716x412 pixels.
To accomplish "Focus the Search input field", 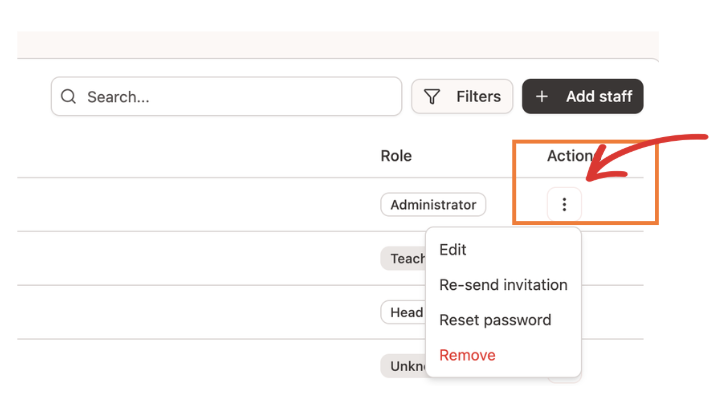I will click(x=240, y=97).
